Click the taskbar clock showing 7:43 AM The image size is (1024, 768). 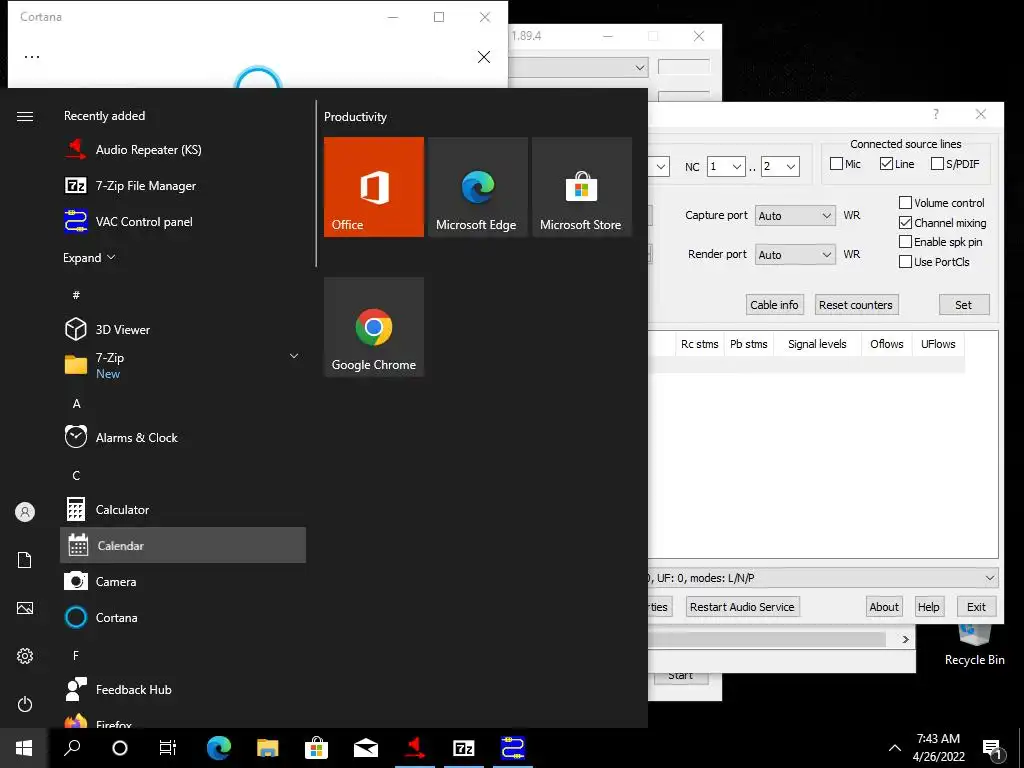[938, 748]
